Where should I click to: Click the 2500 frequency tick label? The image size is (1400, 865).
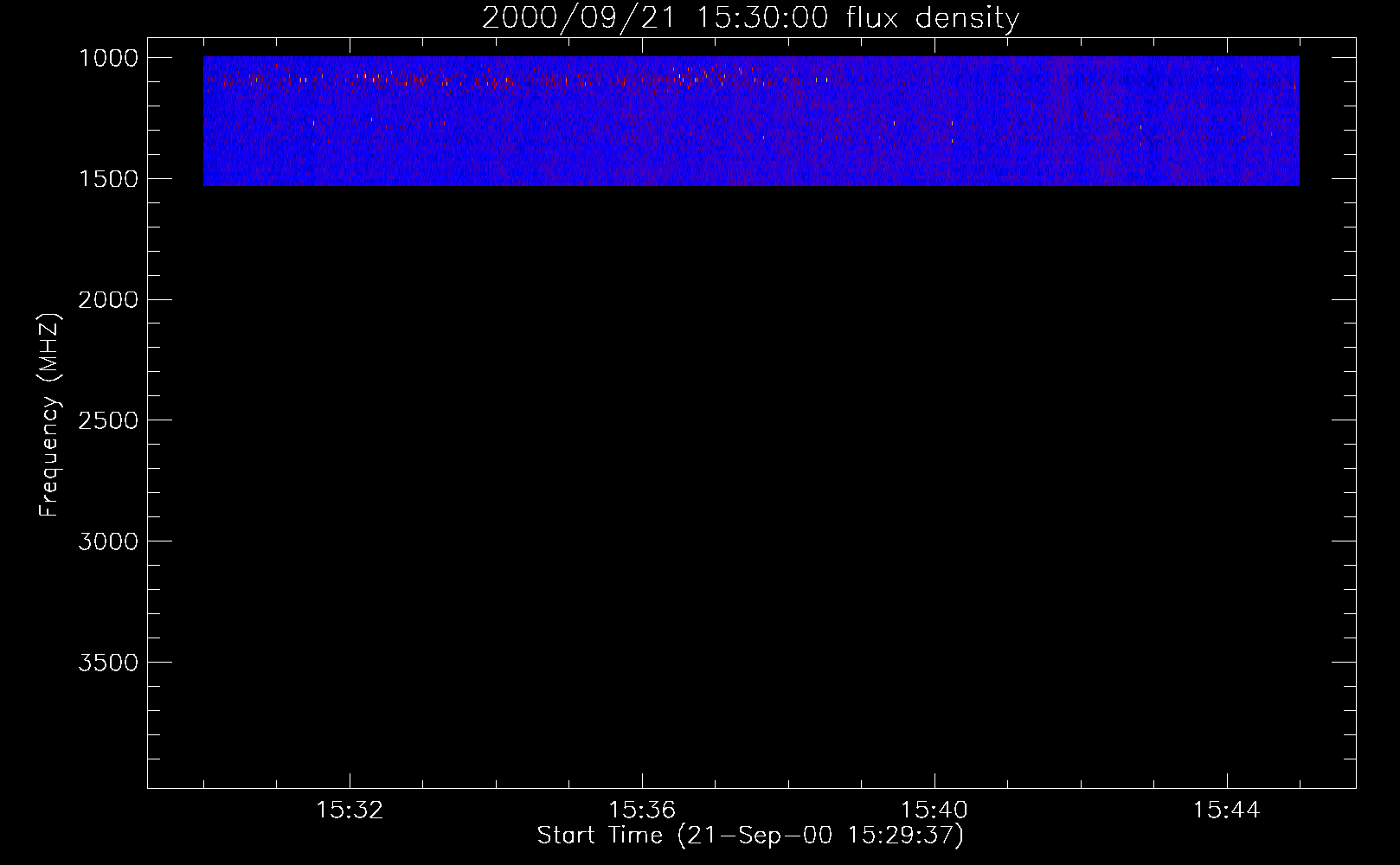(x=108, y=420)
